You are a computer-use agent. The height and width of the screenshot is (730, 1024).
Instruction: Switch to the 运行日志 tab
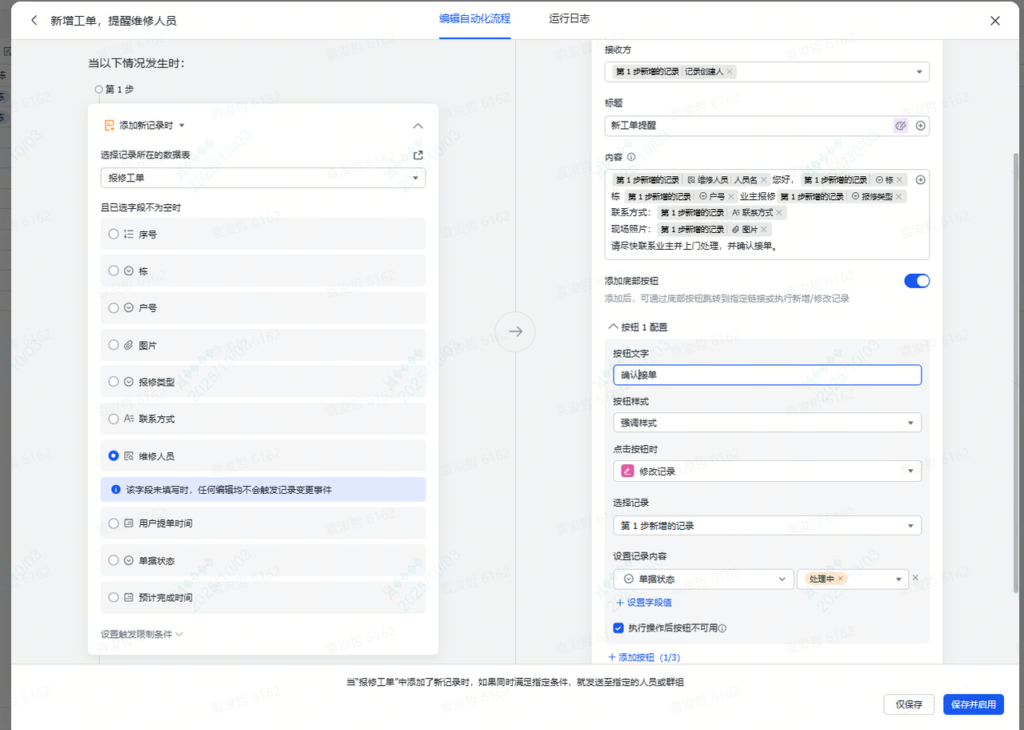569,19
